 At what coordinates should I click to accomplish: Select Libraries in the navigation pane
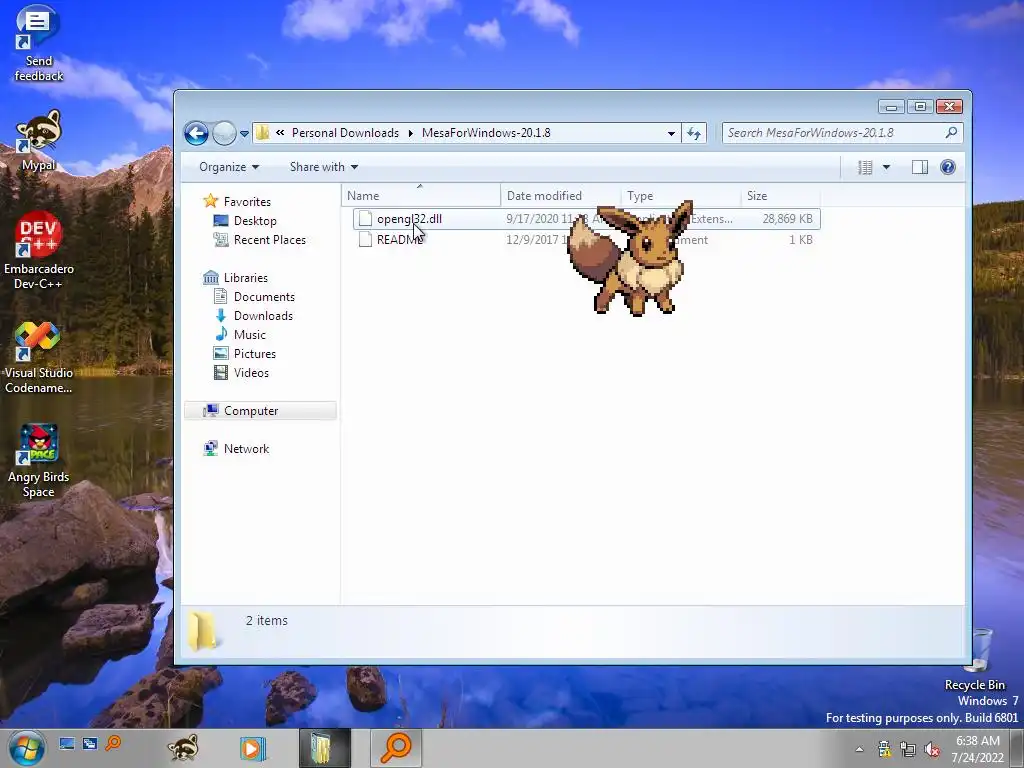[x=245, y=278]
